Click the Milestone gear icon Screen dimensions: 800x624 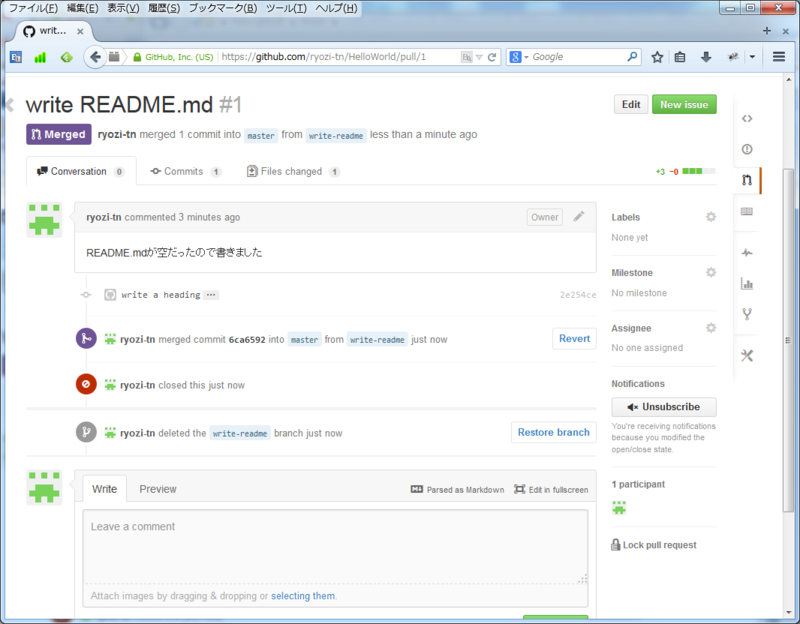coord(711,272)
